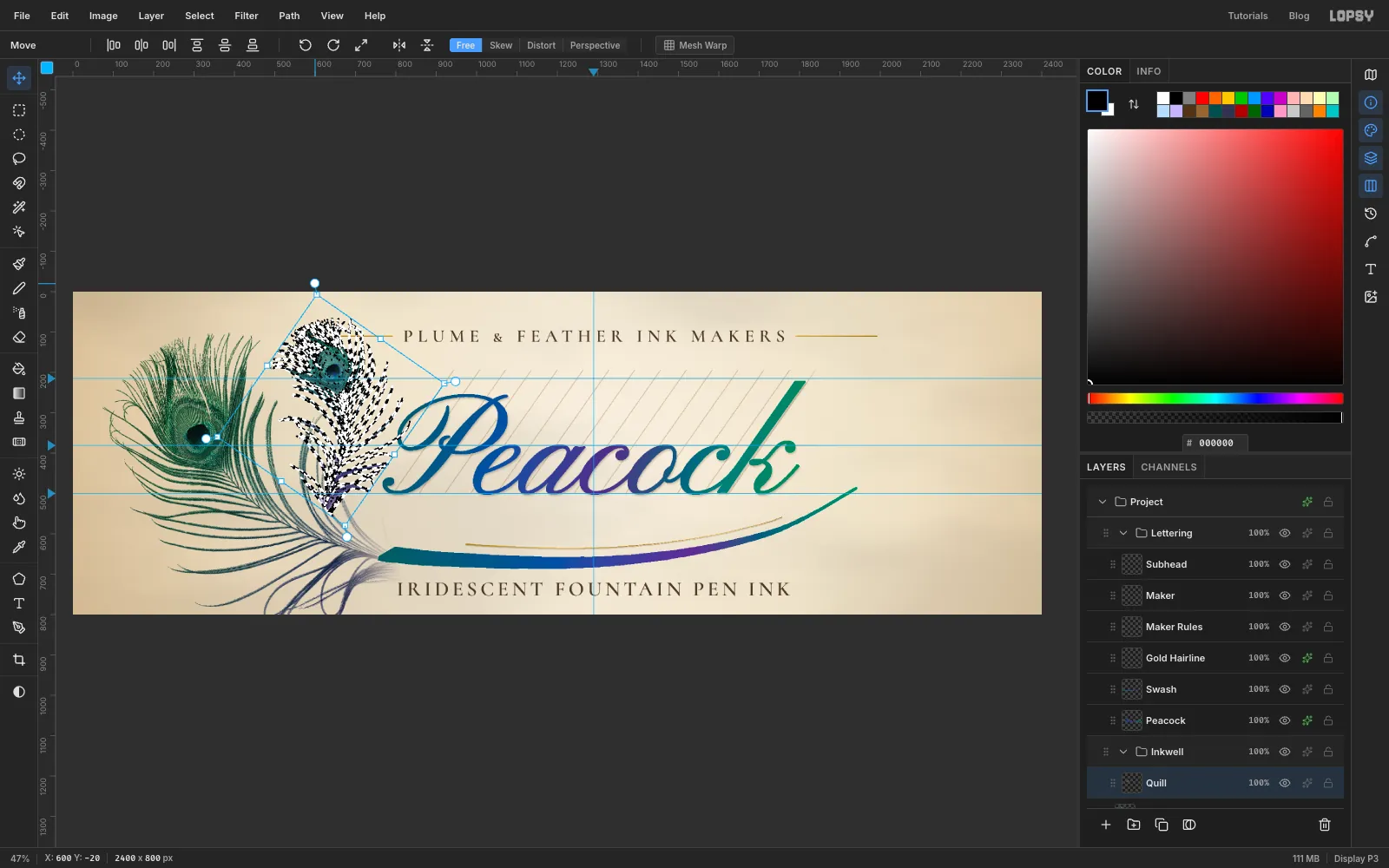Collapse the Lettering group
Image resolution: width=1389 pixels, height=868 pixels.
(x=1123, y=533)
